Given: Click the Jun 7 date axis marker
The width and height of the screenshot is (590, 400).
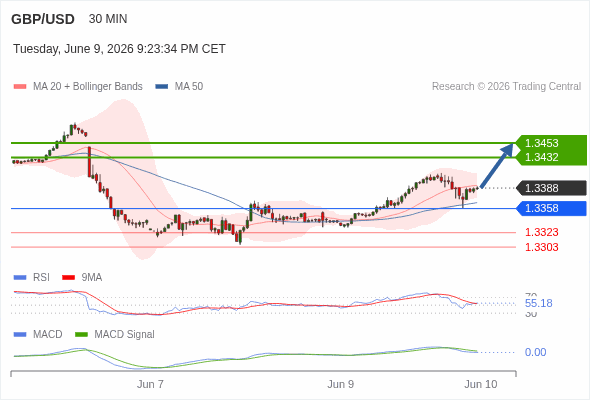Looking at the screenshot, I should coord(150,384).
